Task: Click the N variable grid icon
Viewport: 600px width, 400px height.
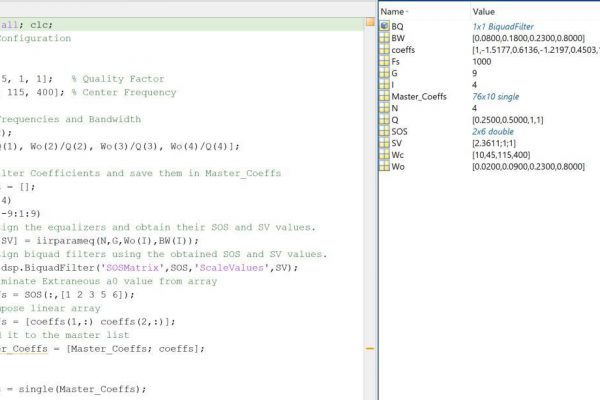Action: [x=384, y=108]
